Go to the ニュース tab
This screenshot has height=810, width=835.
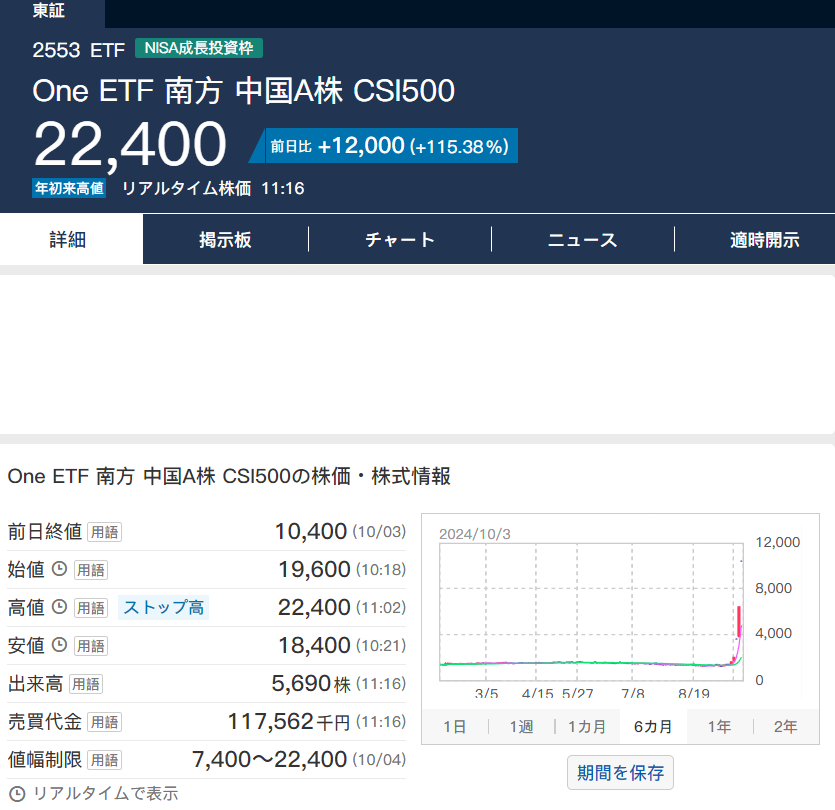(583, 240)
